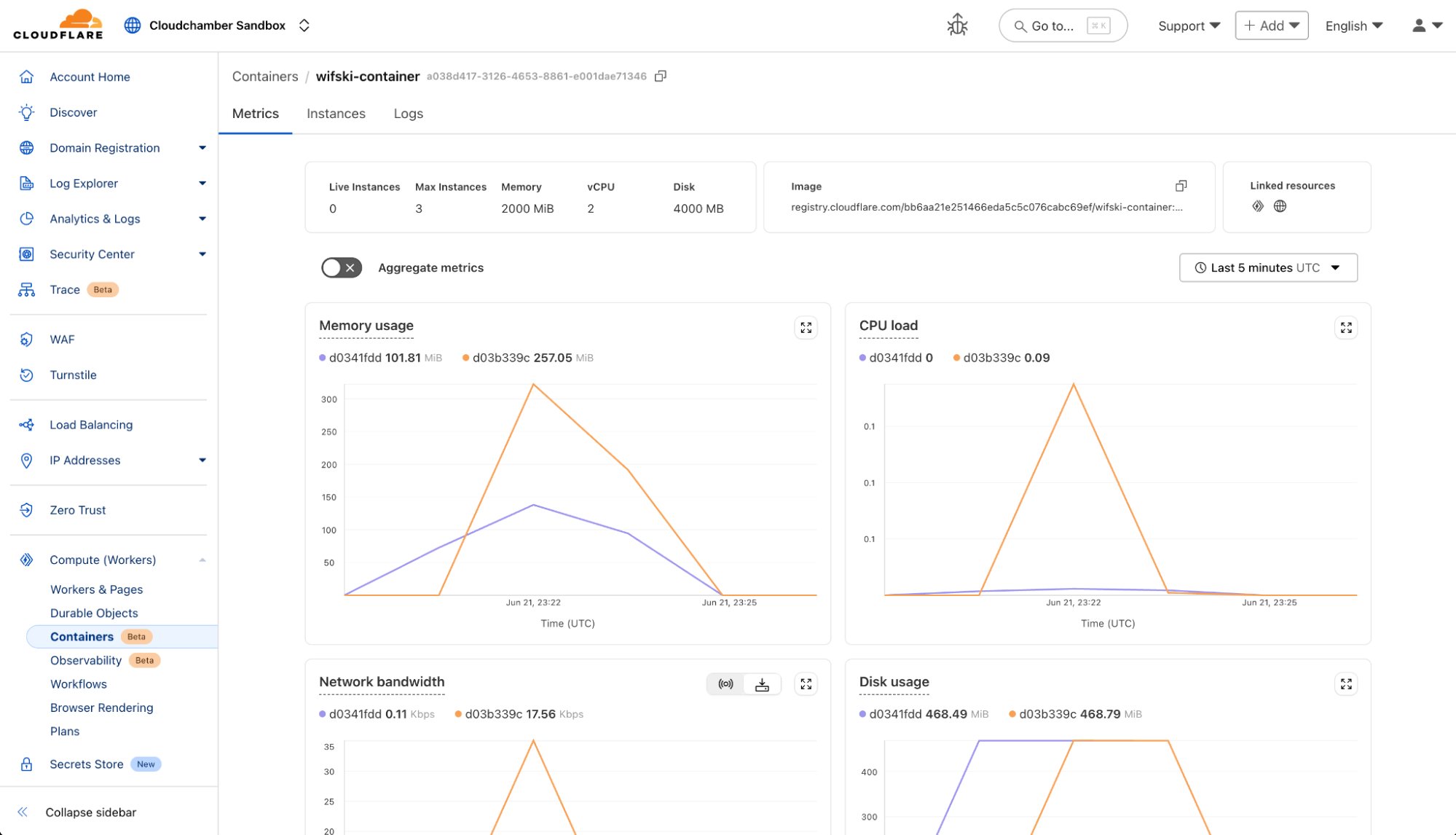Copy the registry image path
Image resolution: width=1456 pixels, height=835 pixels.
[x=1181, y=185]
